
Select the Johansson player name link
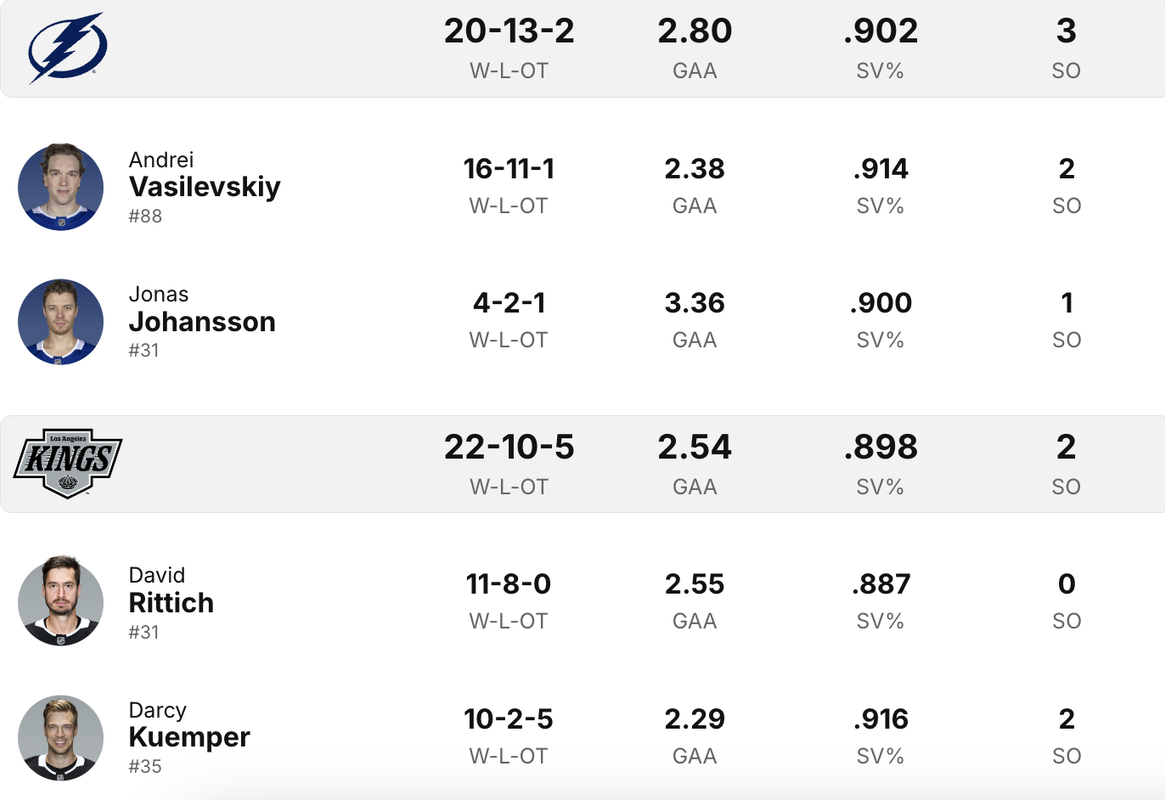[x=202, y=322]
